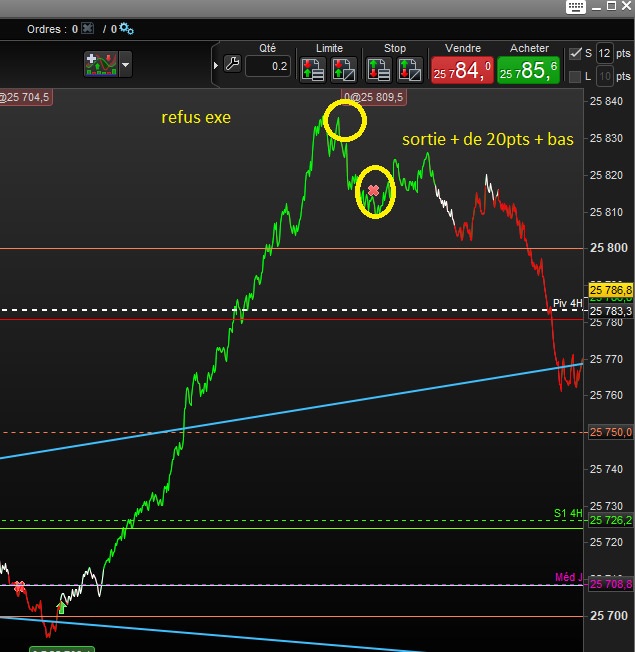Image resolution: width=635 pixels, height=652 pixels.
Task: Collapse the order toolbar with the triangle arrow
Action: click(216, 65)
